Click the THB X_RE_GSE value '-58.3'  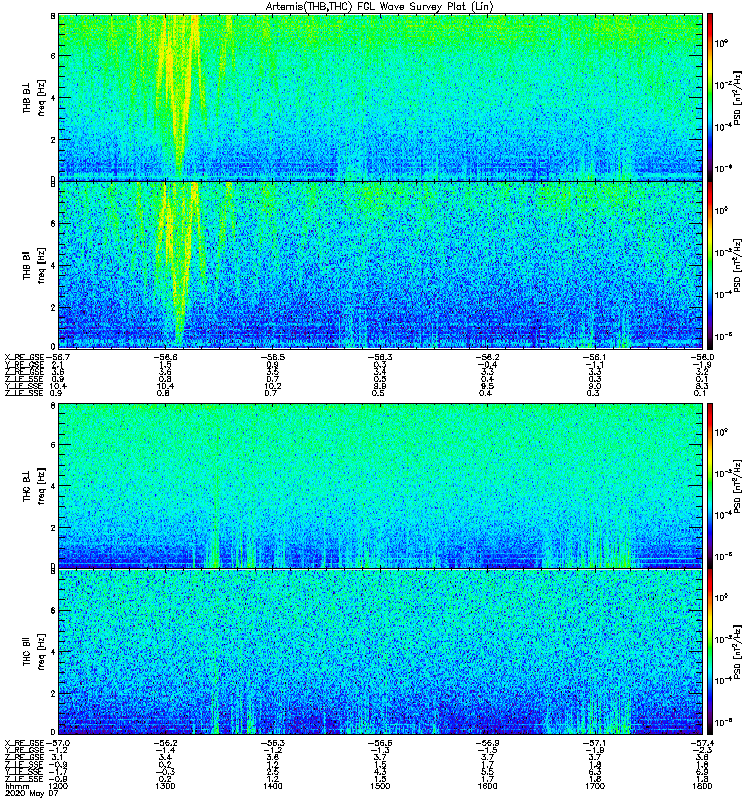(380, 357)
